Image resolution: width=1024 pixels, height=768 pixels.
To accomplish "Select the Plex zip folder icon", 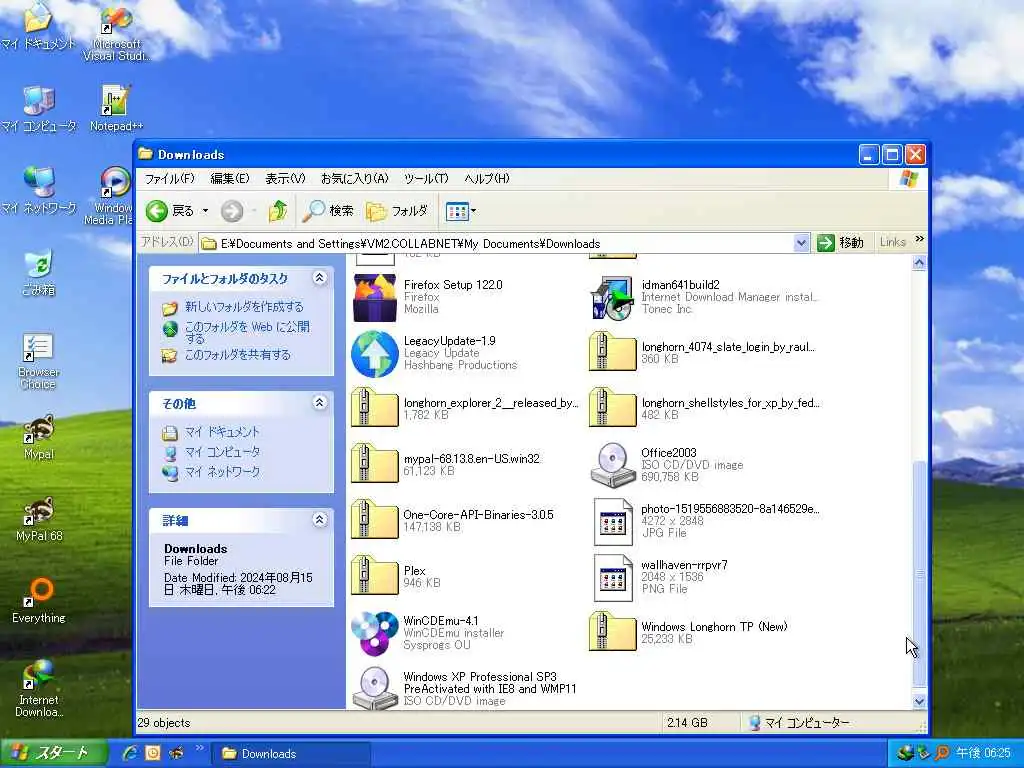I will pyautogui.click(x=374, y=575).
